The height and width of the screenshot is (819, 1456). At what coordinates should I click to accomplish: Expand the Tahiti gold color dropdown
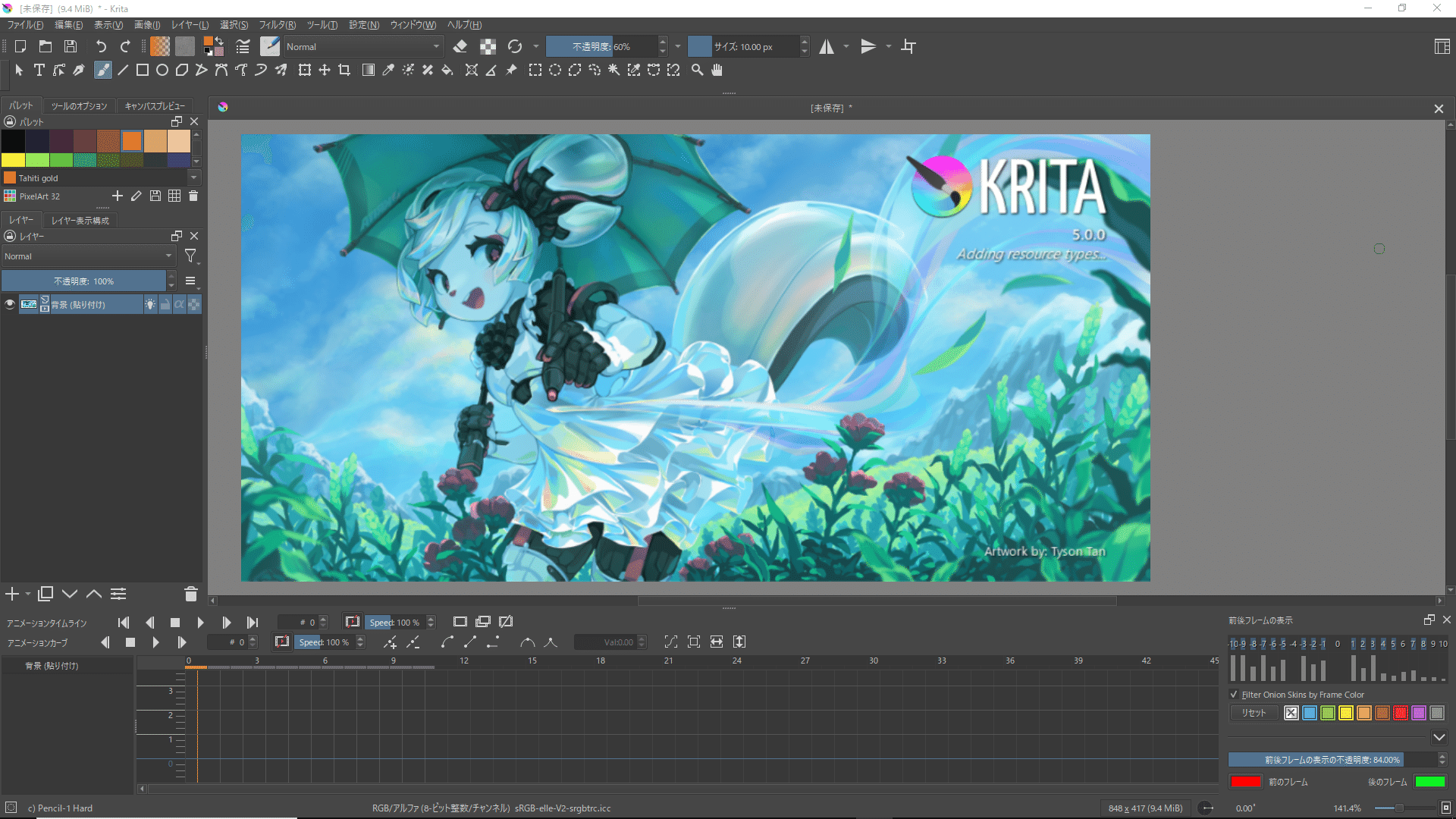[193, 177]
